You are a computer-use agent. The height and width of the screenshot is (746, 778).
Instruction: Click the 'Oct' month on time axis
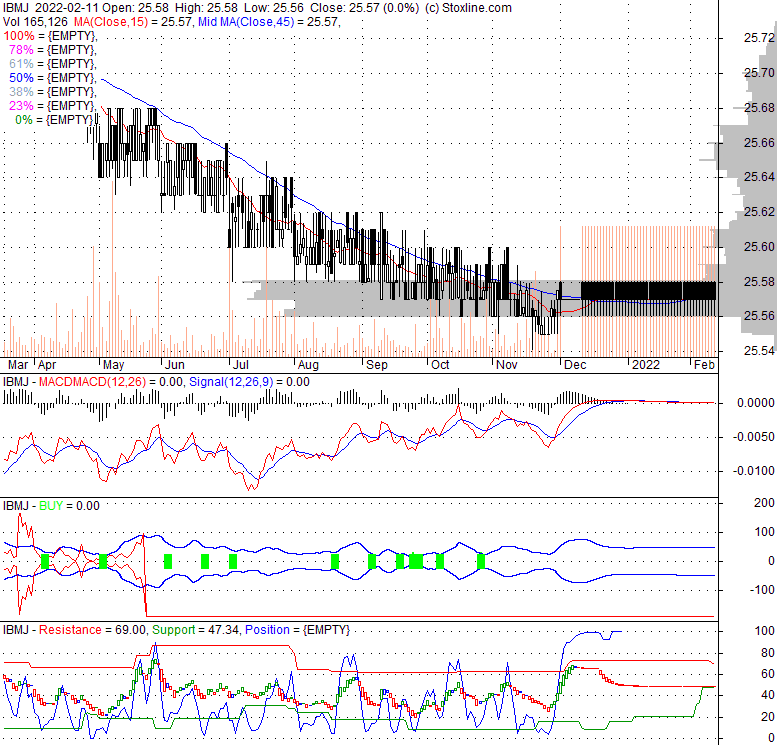[440, 365]
